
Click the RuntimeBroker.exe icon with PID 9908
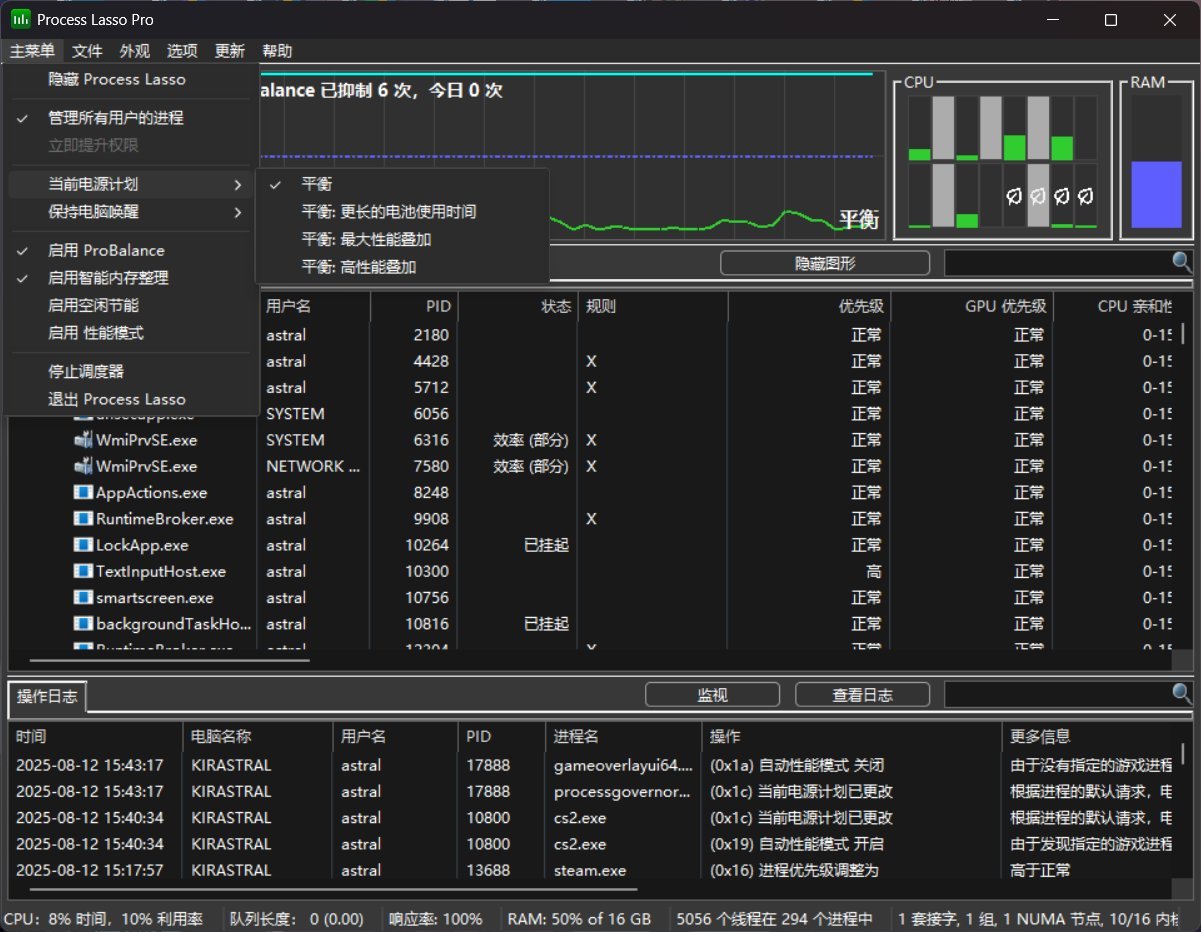coord(83,519)
